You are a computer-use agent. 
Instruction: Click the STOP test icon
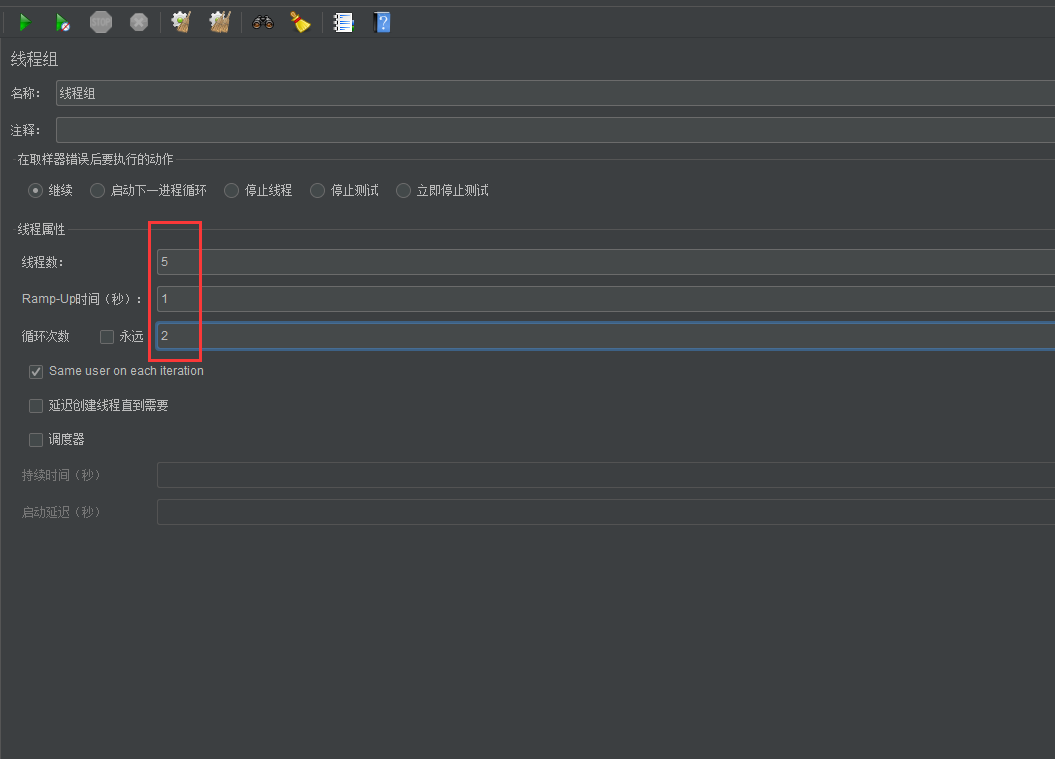coord(101,22)
